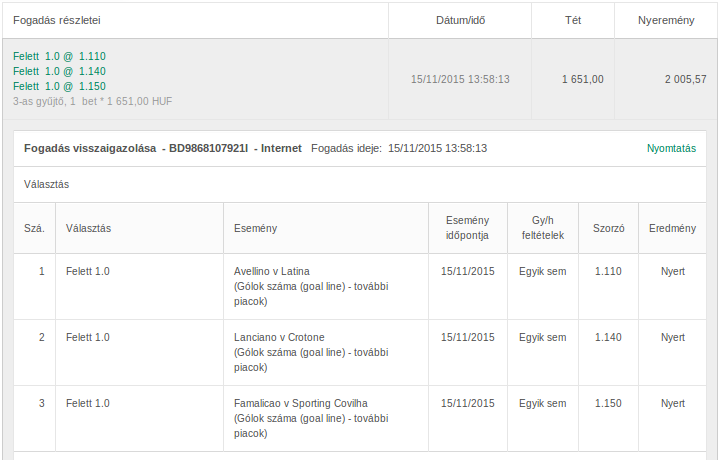Viewport: 721px width, 460px height.
Task: Select the Tét column header
Action: tap(573, 20)
